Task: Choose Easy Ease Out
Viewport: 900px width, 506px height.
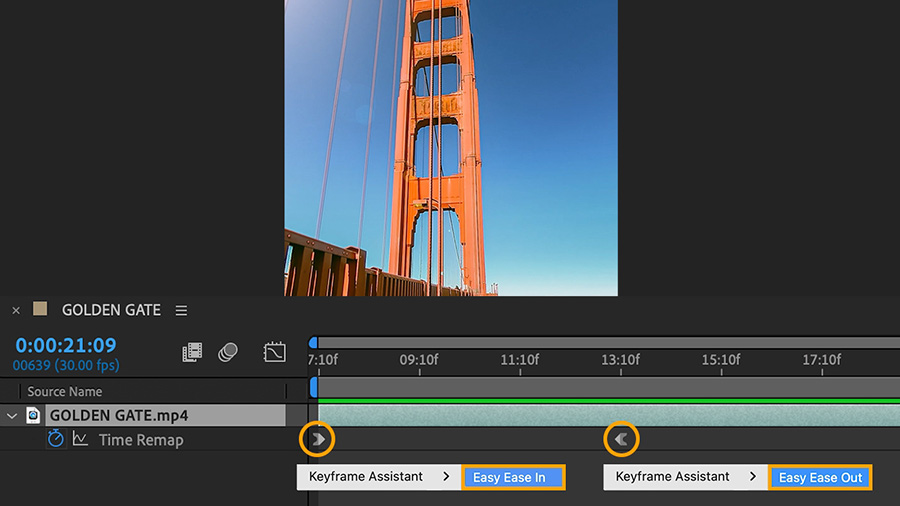Action: [820, 477]
